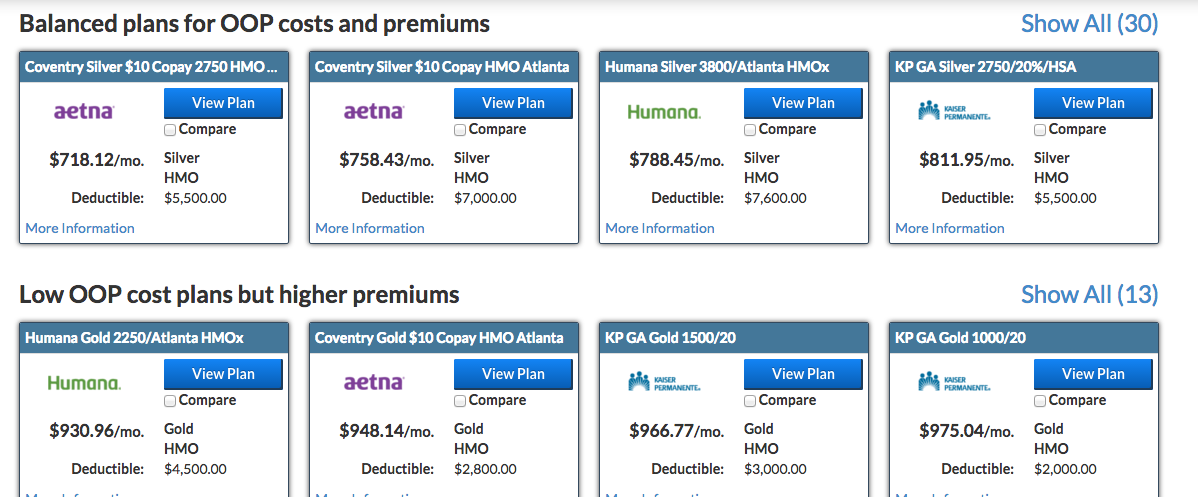Click KP GA Silver 2750/20%/HSA card title
This screenshot has width=1198, height=497.
(x=986, y=67)
